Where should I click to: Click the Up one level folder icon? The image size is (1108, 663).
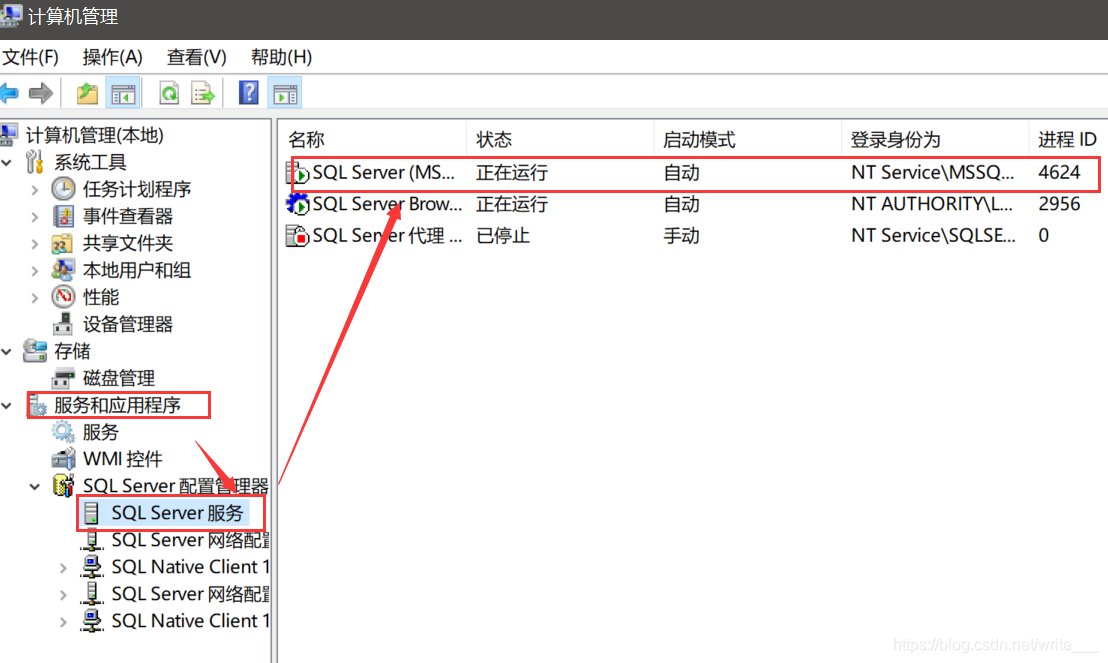(x=87, y=93)
